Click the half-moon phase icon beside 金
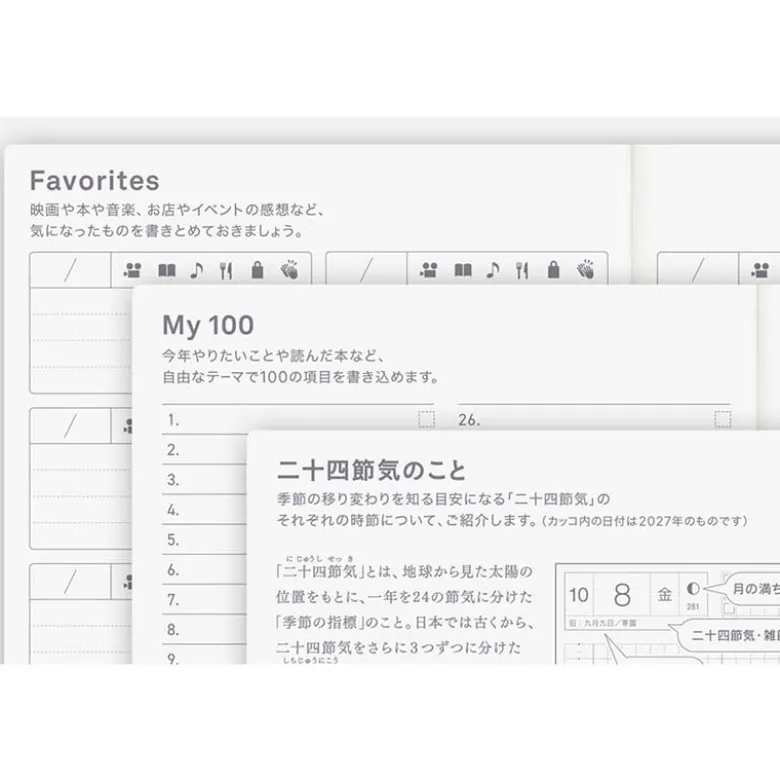The image size is (780, 781). pyautogui.click(x=693, y=589)
